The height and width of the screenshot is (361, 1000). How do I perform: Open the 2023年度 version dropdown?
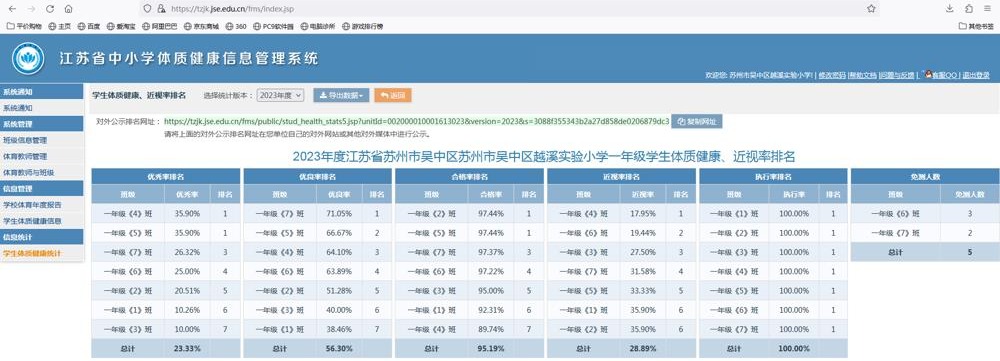click(x=281, y=95)
